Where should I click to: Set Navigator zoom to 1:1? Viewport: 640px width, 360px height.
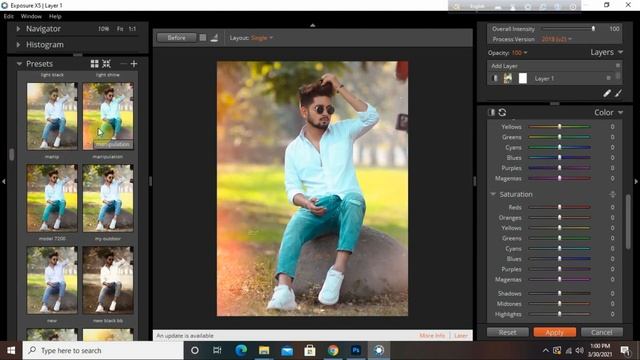click(x=132, y=29)
